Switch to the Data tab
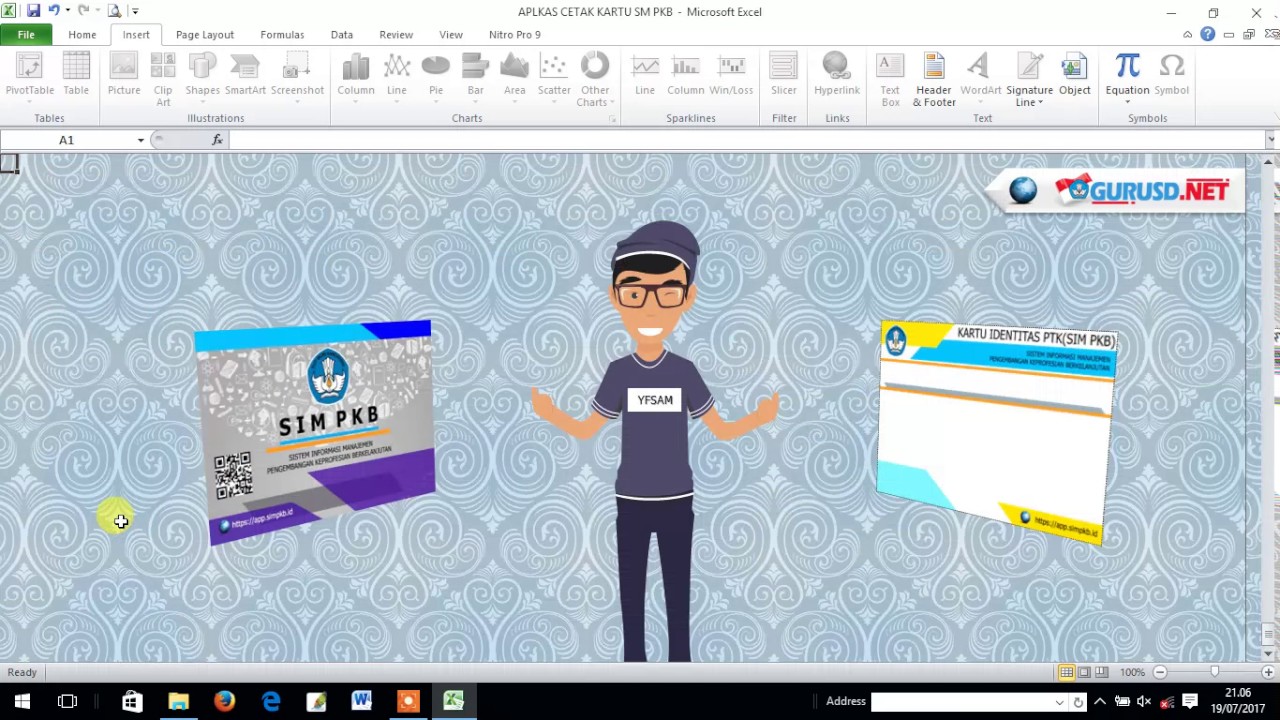The height and width of the screenshot is (720, 1280). (x=342, y=35)
